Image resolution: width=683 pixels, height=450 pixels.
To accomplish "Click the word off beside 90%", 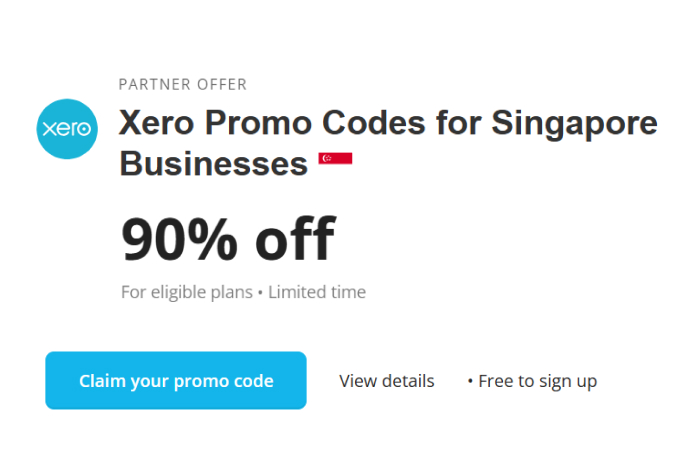I will 294,240.
